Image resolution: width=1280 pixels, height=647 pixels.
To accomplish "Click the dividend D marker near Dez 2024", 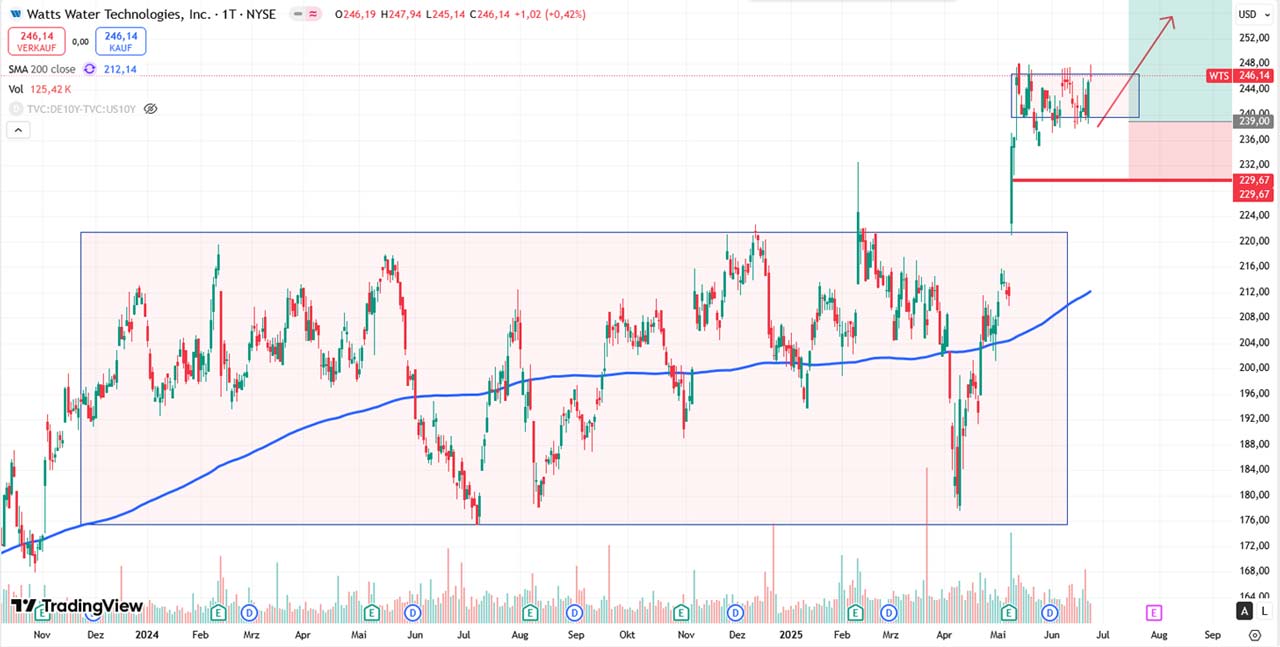I will point(737,612).
